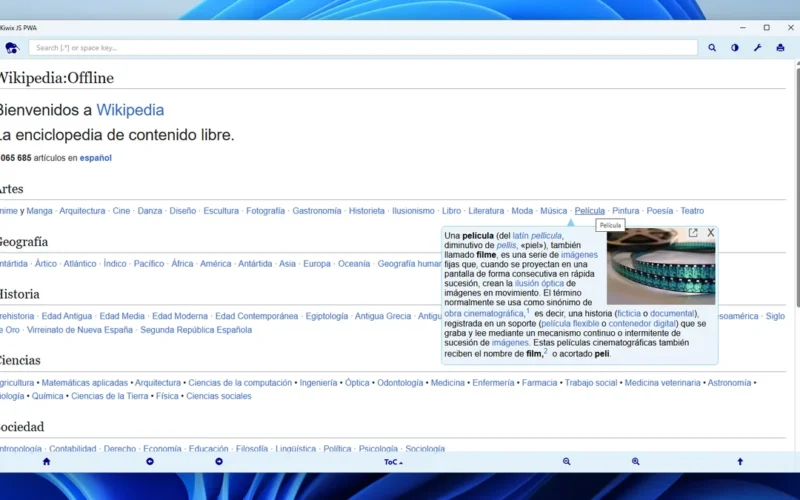Open the Escultura article link
The image size is (800, 500).
coord(221,211)
